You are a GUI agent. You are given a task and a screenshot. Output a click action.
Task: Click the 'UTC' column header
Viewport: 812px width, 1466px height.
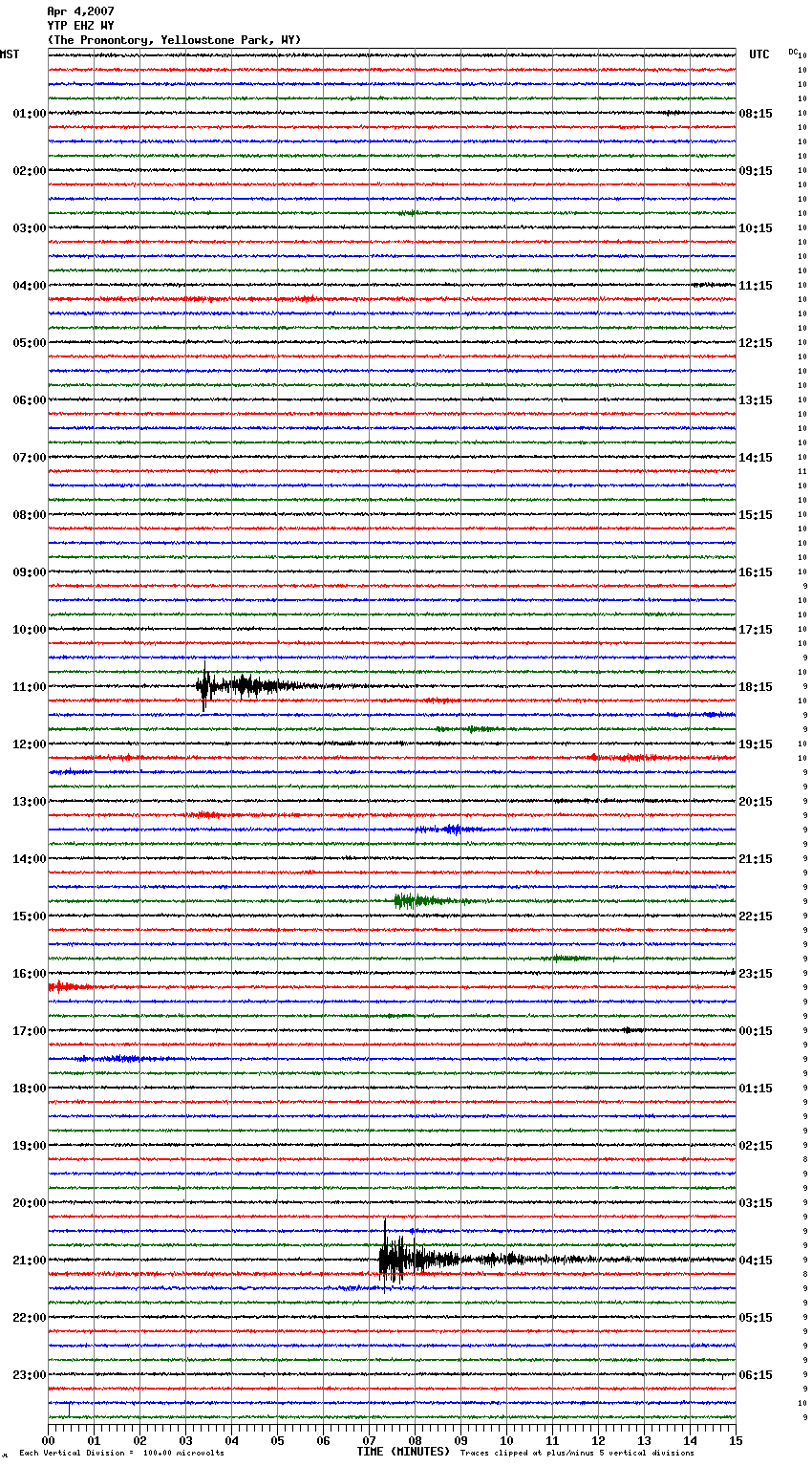[x=759, y=54]
